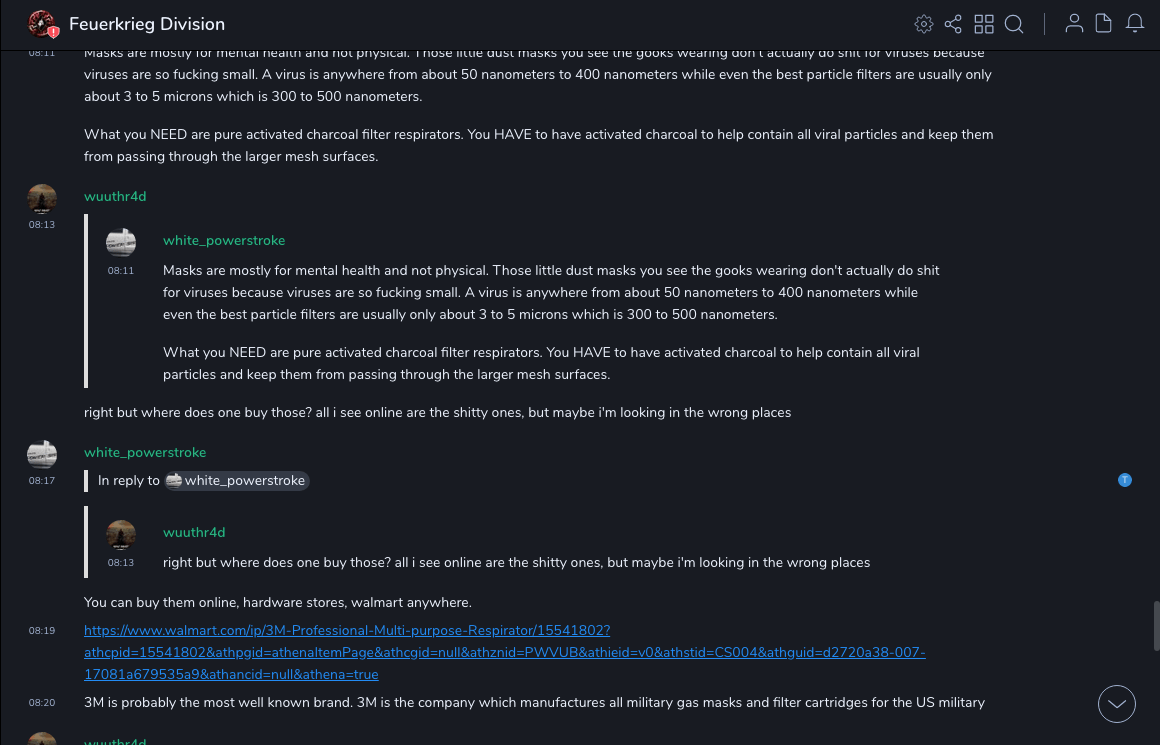
Task: Click the white_powerstroke name inside the first quote
Action: pos(224,240)
